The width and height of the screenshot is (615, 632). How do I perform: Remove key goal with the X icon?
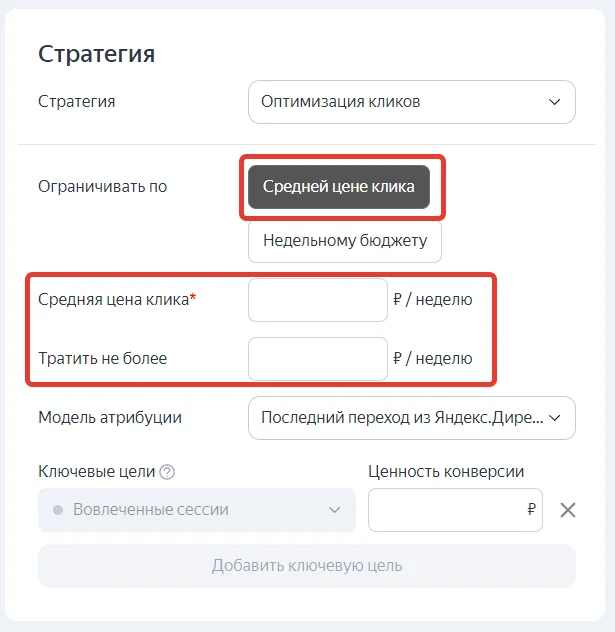point(568,510)
